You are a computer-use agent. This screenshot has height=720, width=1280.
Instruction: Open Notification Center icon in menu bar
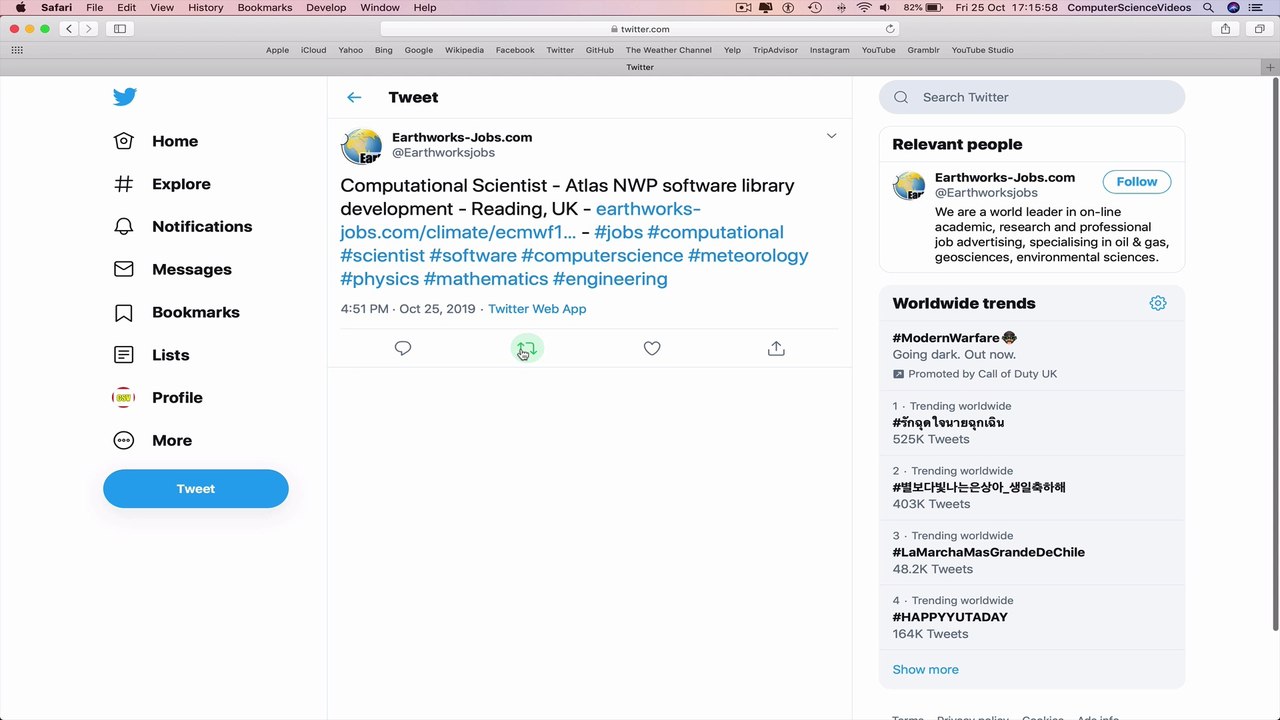1257,7
